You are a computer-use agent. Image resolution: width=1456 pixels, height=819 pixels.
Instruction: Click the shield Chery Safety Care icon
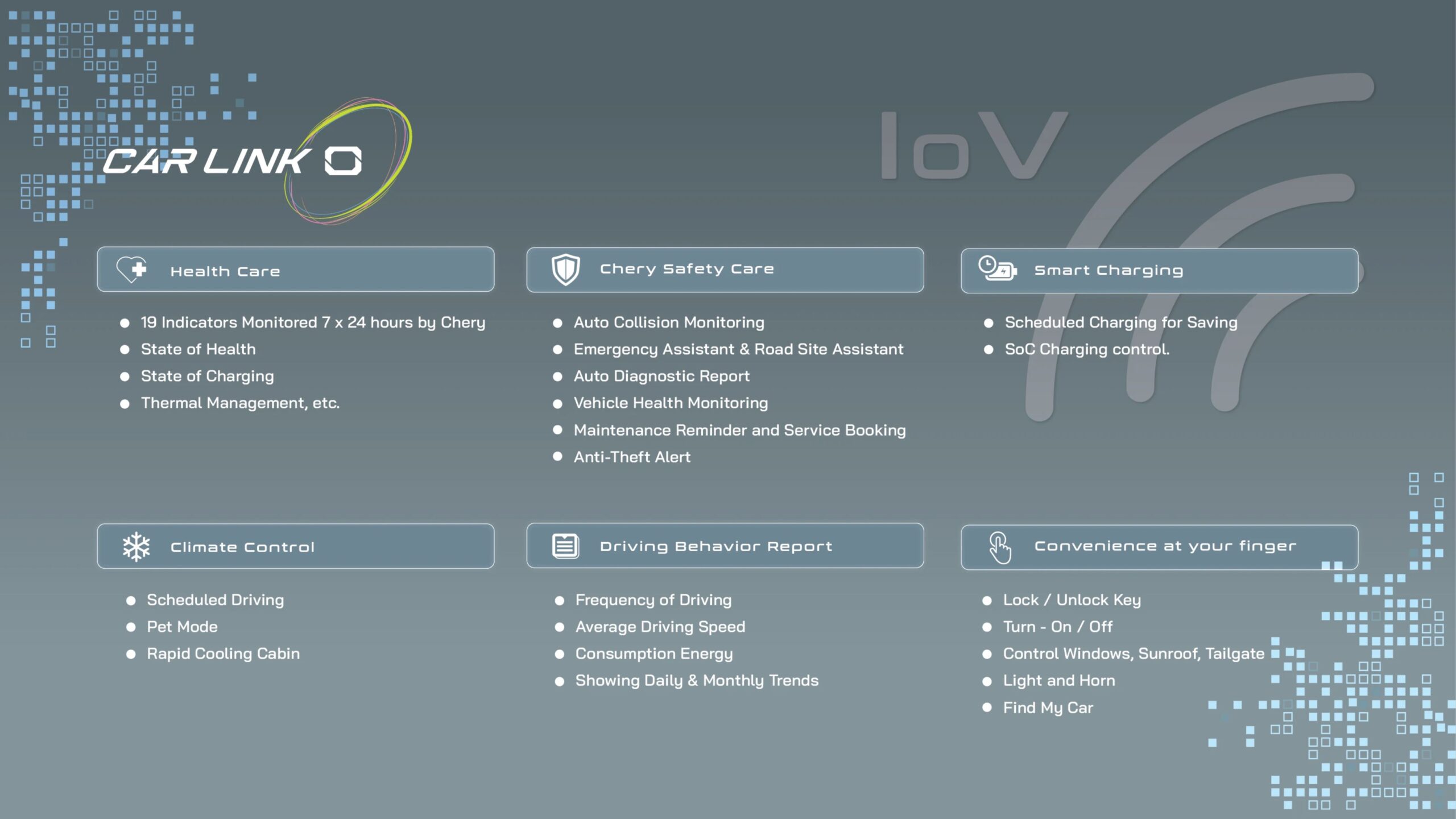click(565, 270)
